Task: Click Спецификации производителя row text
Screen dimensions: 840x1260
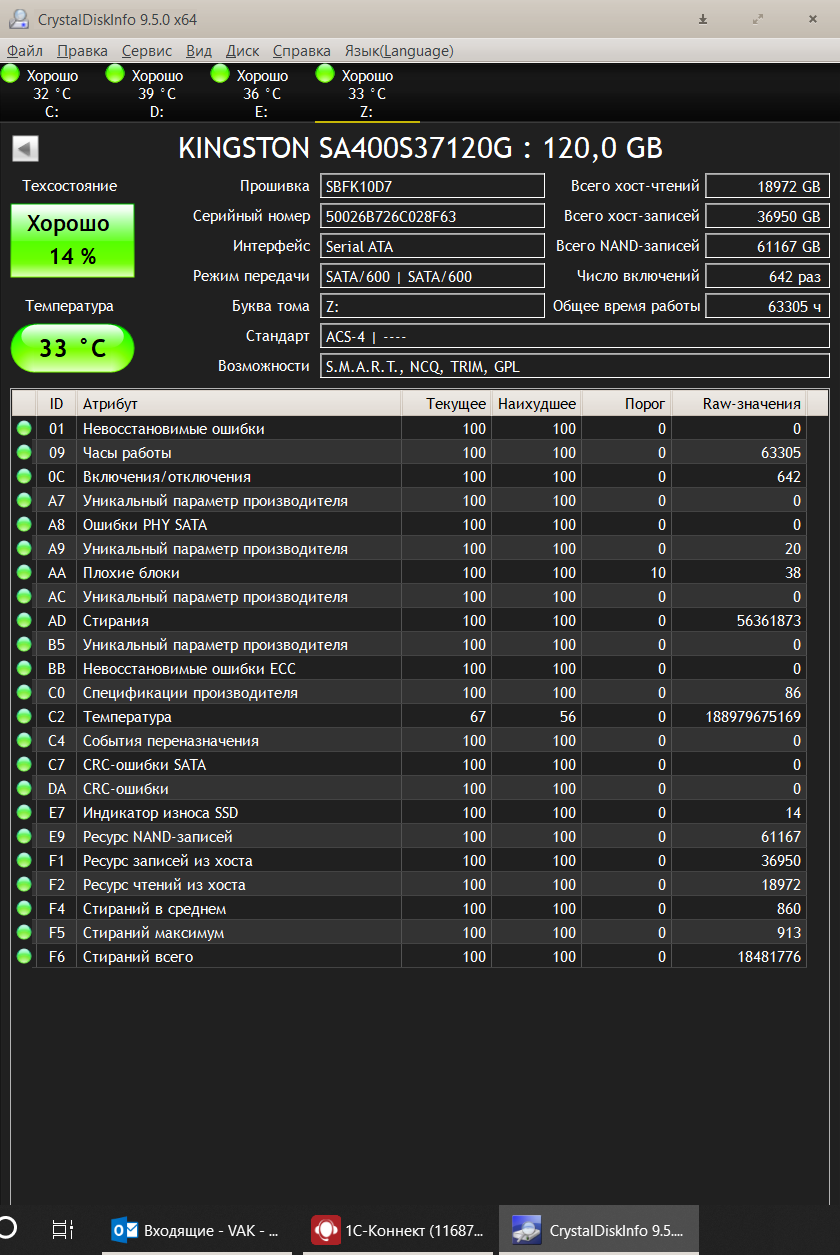Action: [190, 693]
